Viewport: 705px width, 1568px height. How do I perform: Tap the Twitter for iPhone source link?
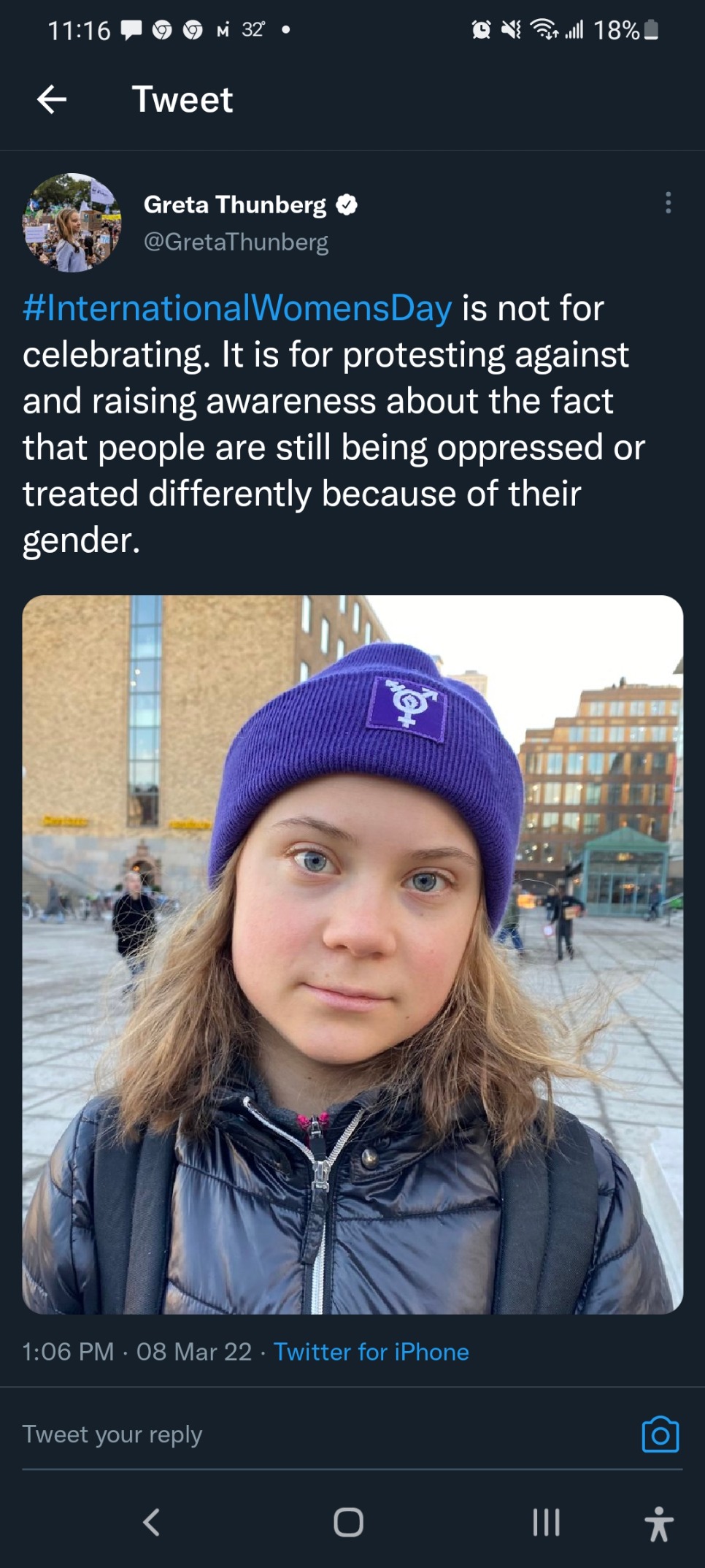[x=371, y=1352]
